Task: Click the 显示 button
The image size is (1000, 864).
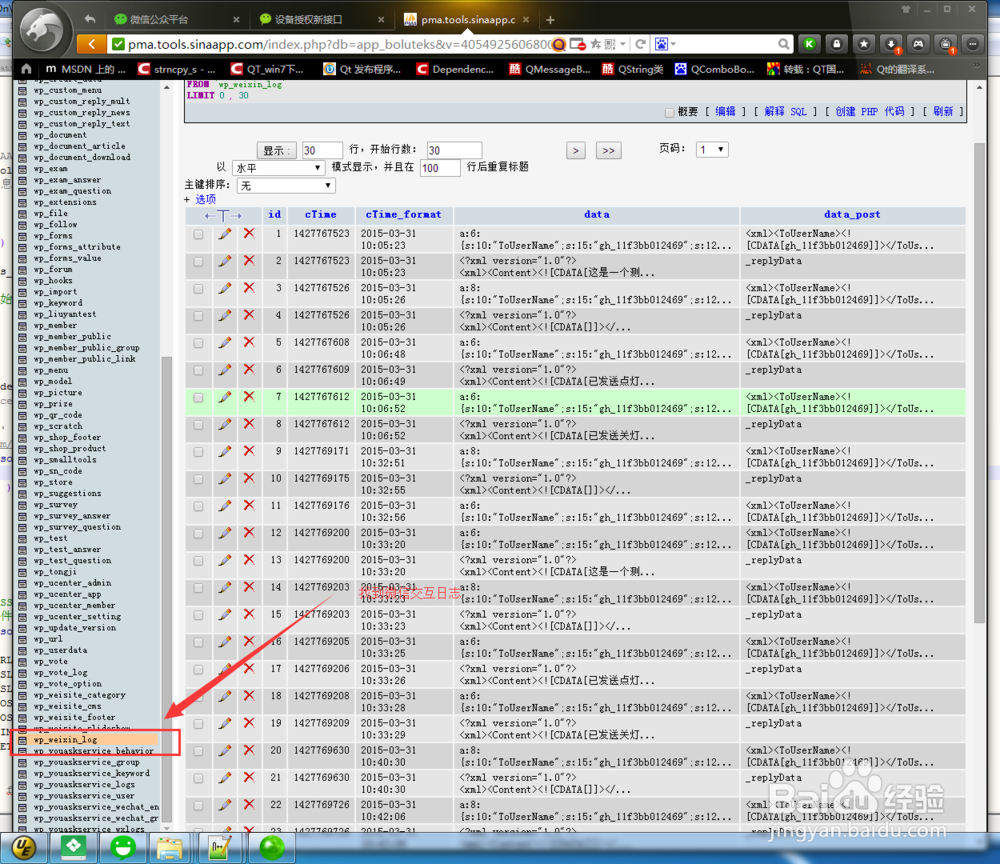Action: [277, 150]
